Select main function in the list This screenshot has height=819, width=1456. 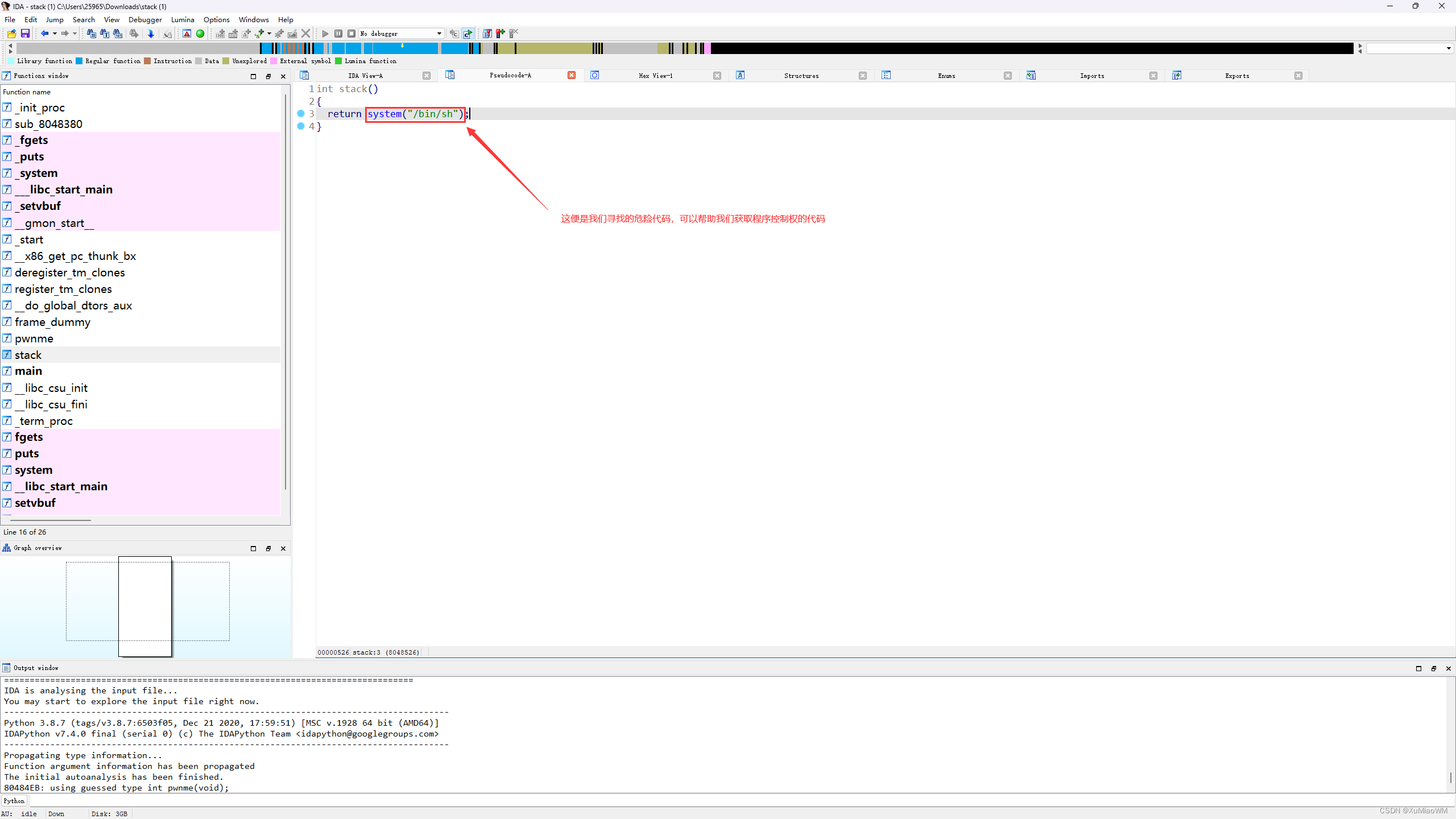(x=28, y=371)
